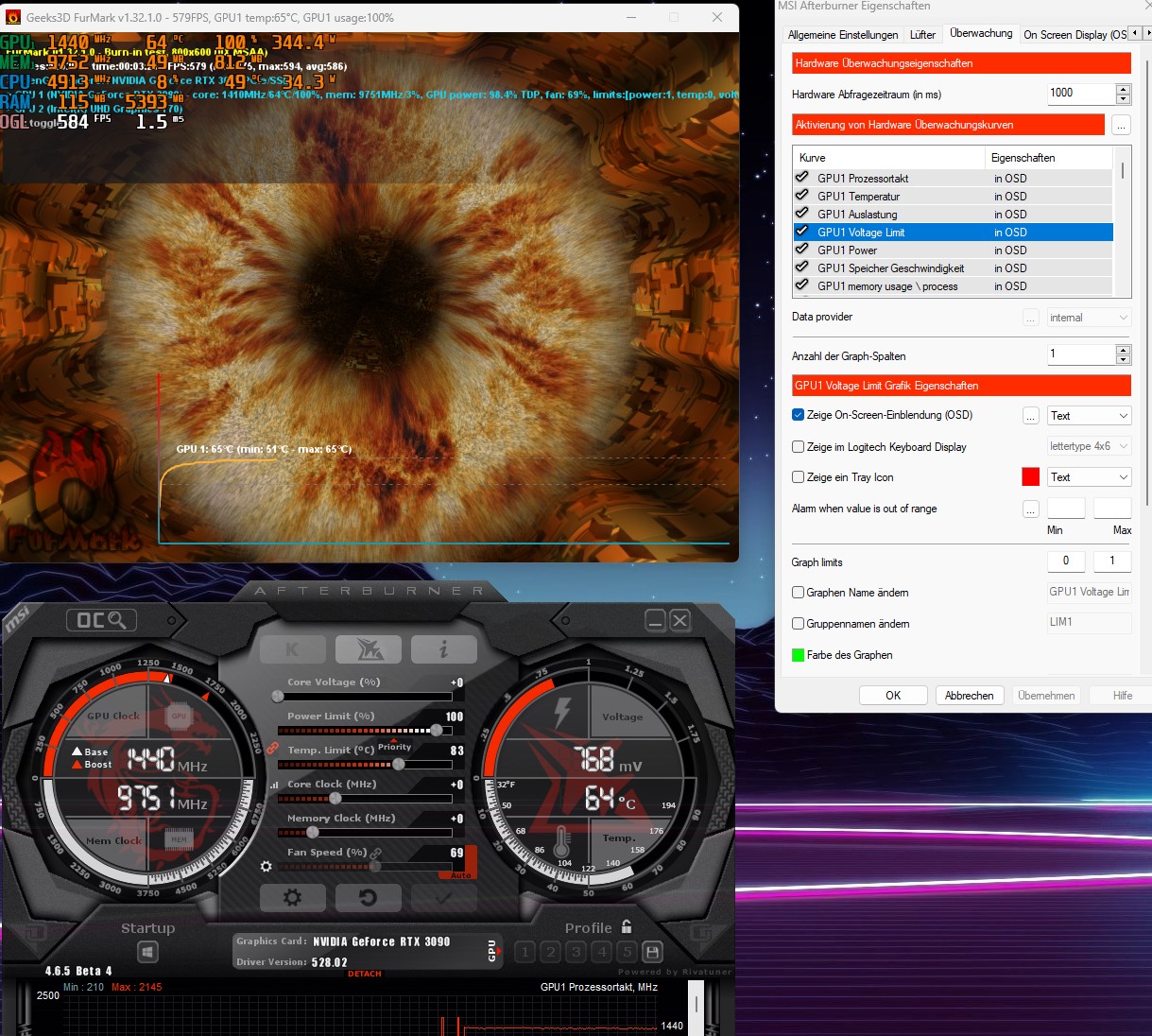This screenshot has width=1152, height=1036.
Task: Switch to the Lüfter tab
Action: coord(922,35)
